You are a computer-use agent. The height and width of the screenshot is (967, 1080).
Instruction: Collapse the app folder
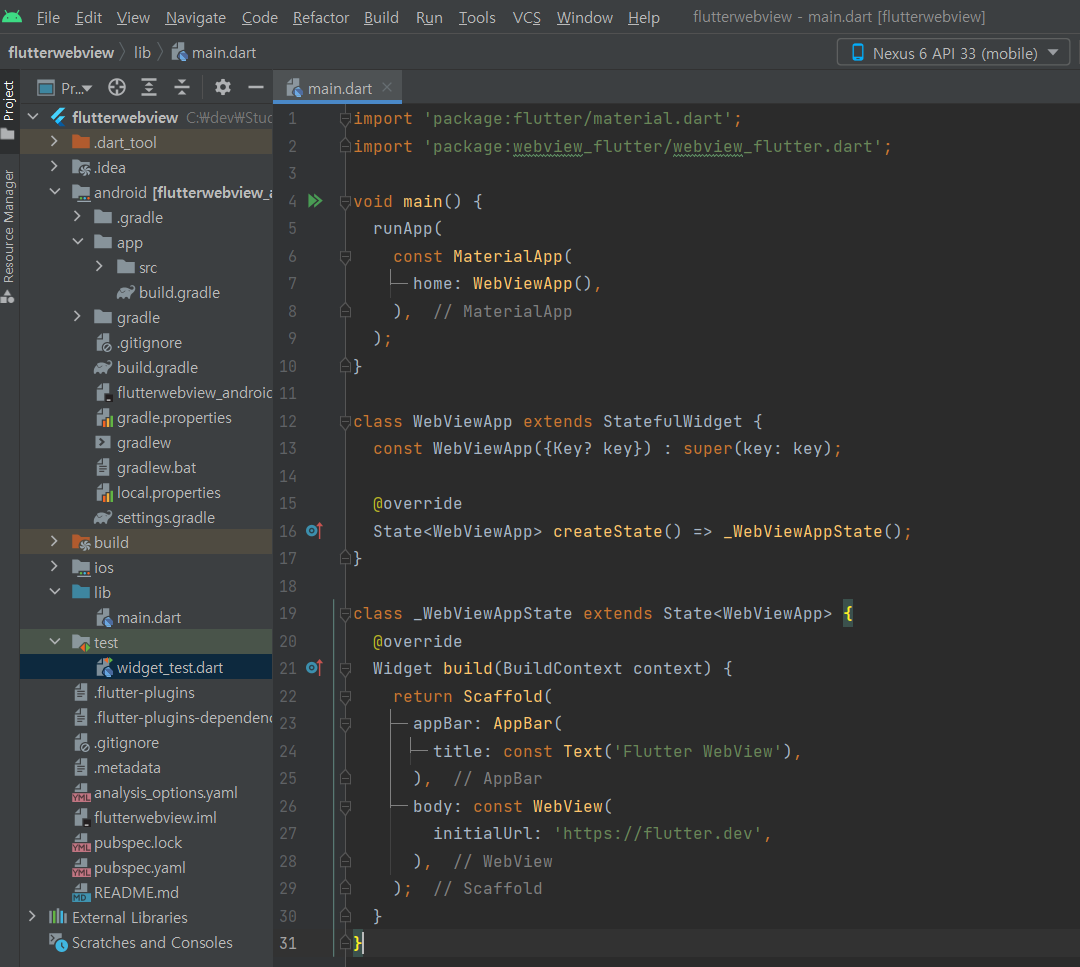click(x=77, y=242)
